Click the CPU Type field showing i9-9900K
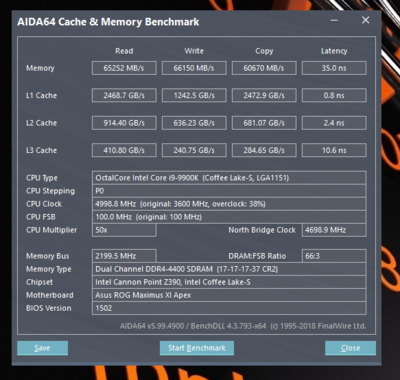The height and width of the screenshot is (380, 400). pos(229,178)
